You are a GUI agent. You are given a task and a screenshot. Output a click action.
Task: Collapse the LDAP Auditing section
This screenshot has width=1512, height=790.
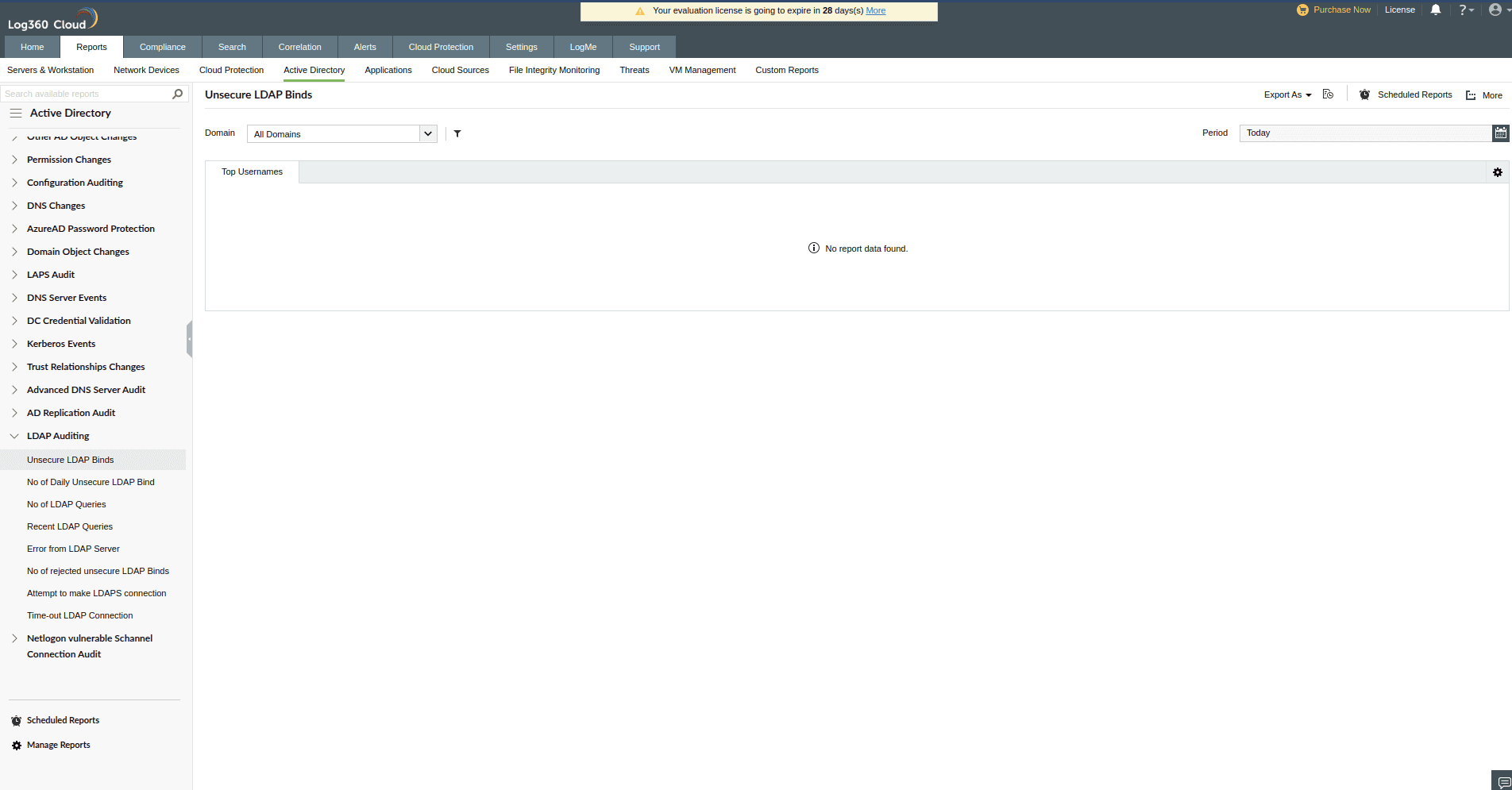[13, 436]
